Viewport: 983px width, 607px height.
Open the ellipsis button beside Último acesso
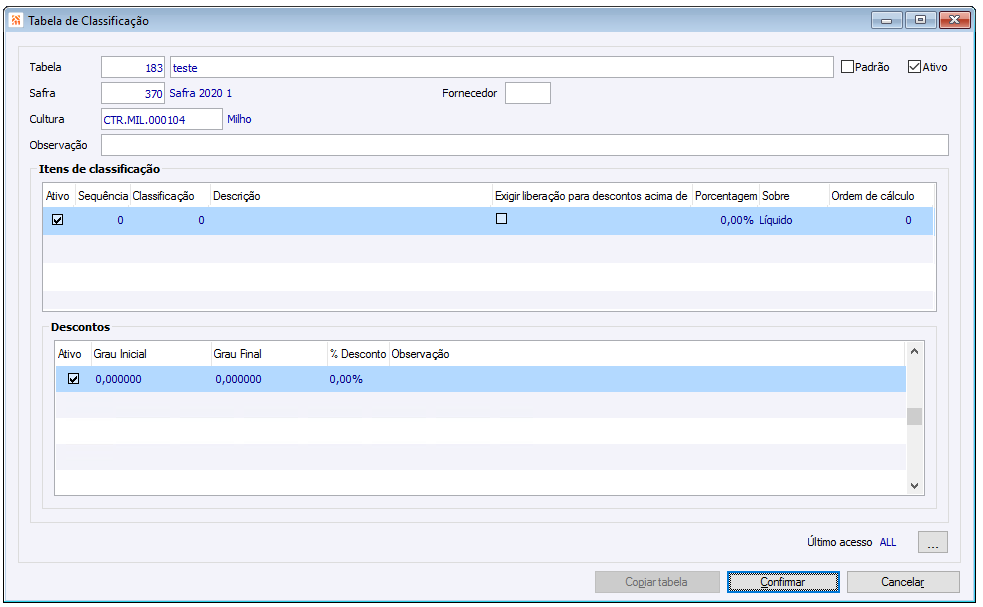933,542
